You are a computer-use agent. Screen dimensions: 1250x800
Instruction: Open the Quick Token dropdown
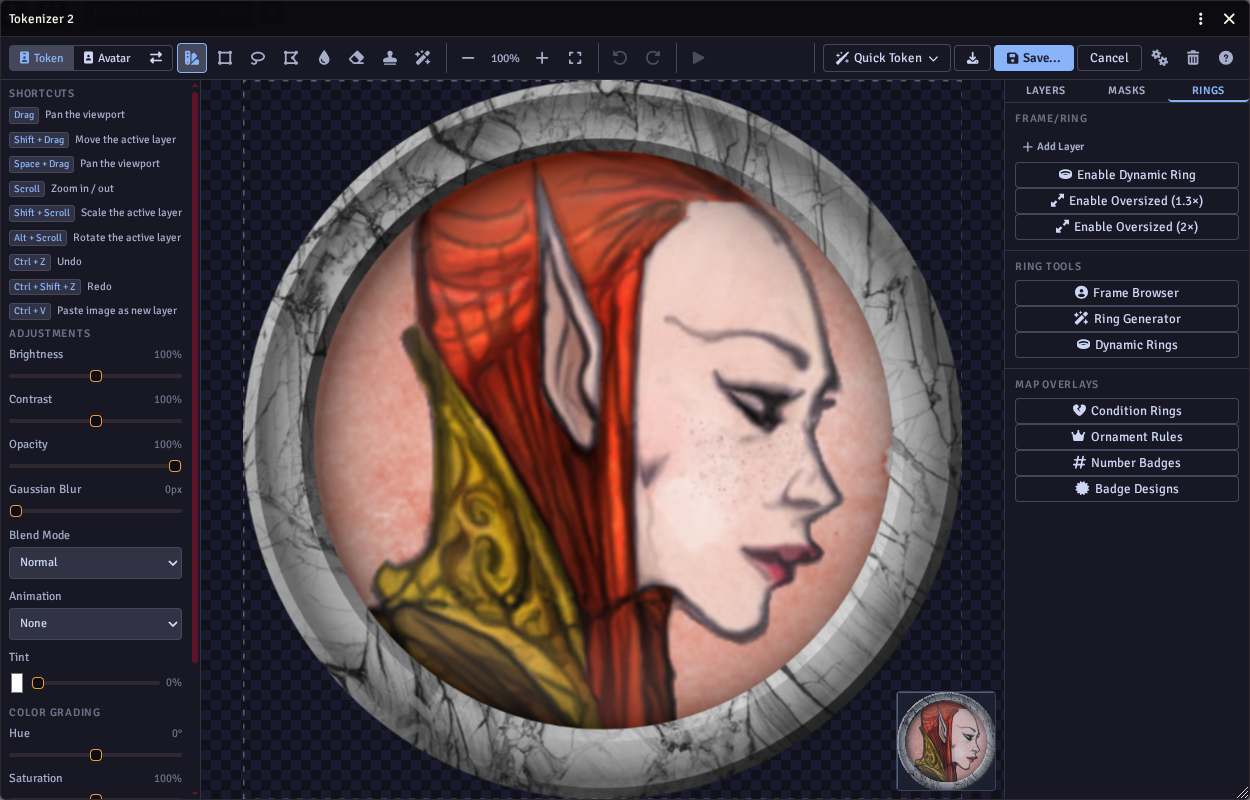click(887, 58)
